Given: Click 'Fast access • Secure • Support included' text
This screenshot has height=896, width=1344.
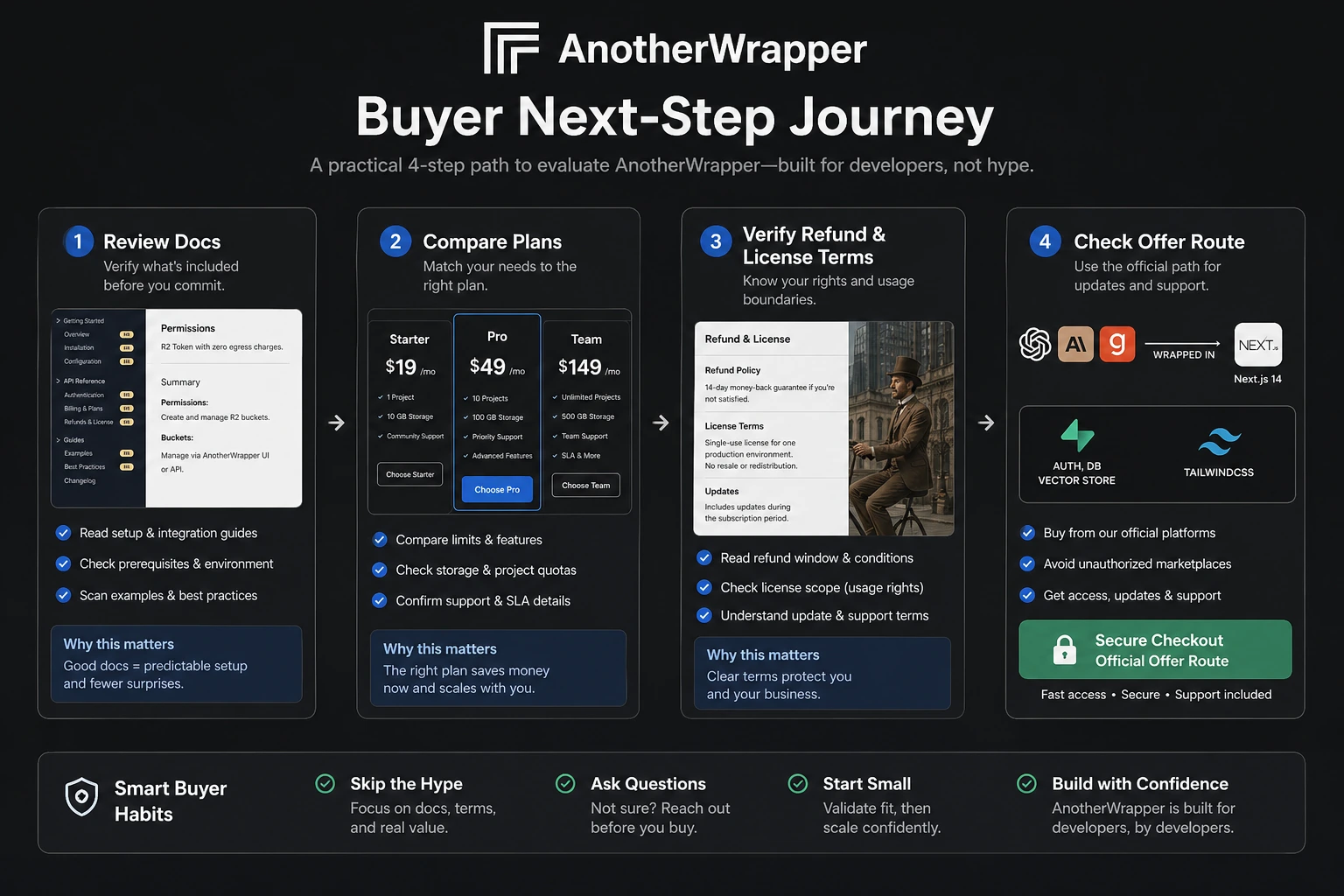Looking at the screenshot, I should click(x=1156, y=695).
